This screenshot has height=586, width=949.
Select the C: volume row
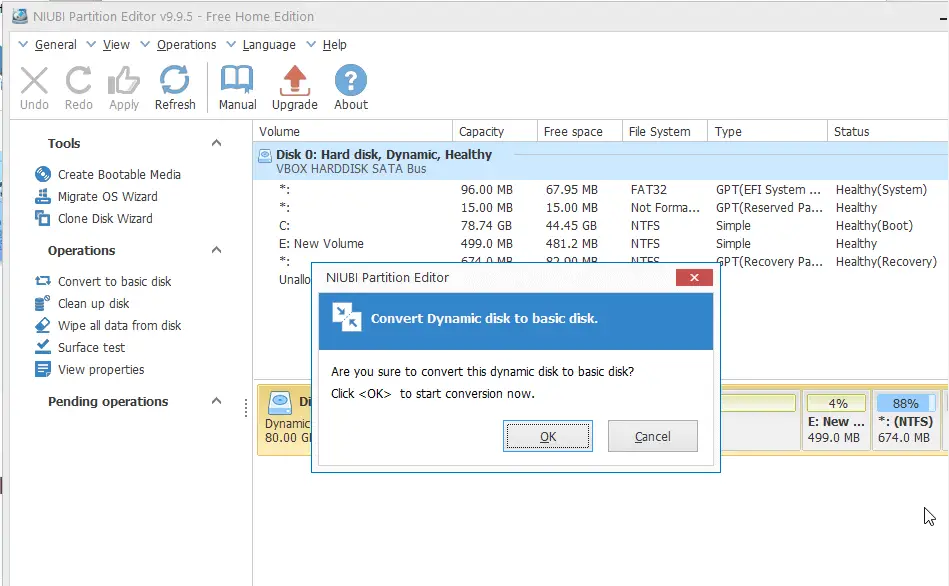pyautogui.click(x=600, y=225)
